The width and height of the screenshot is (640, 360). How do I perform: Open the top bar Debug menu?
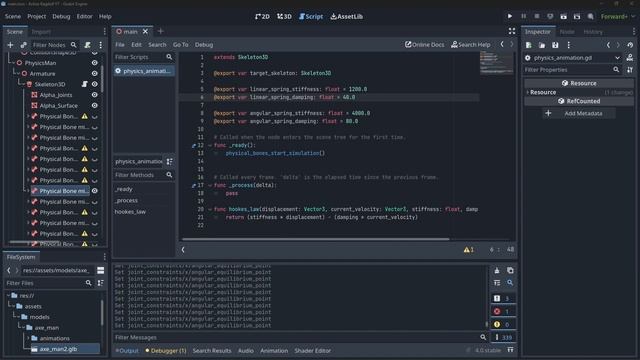(61, 16)
